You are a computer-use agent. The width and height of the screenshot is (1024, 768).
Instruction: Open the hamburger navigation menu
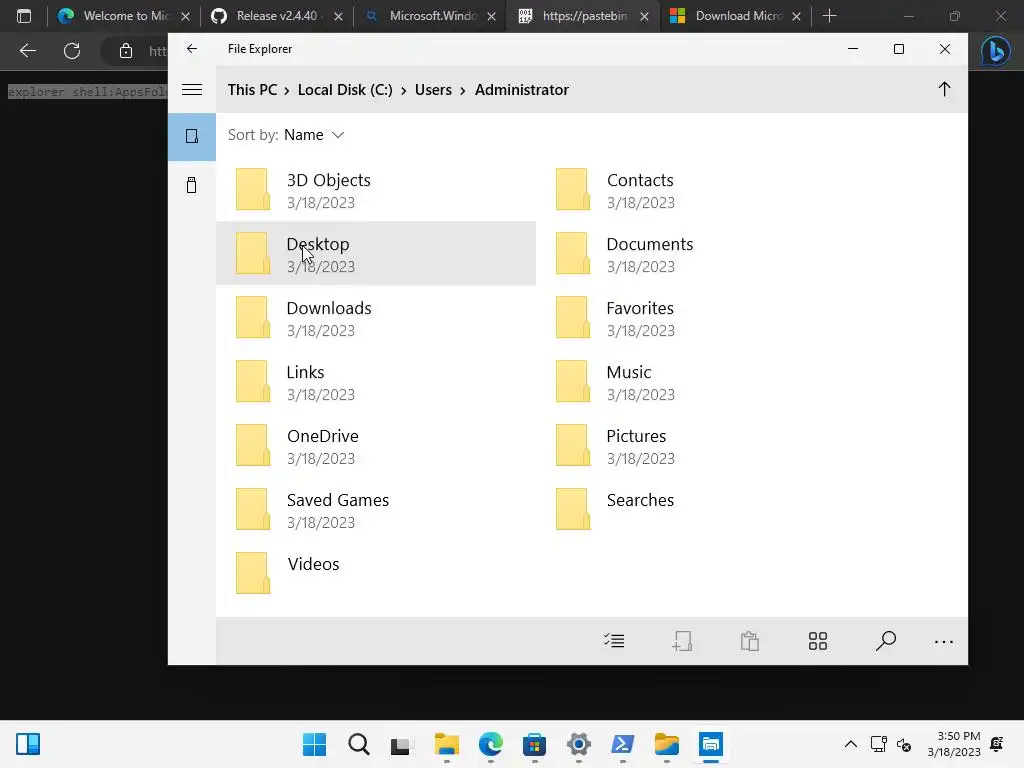(191, 89)
